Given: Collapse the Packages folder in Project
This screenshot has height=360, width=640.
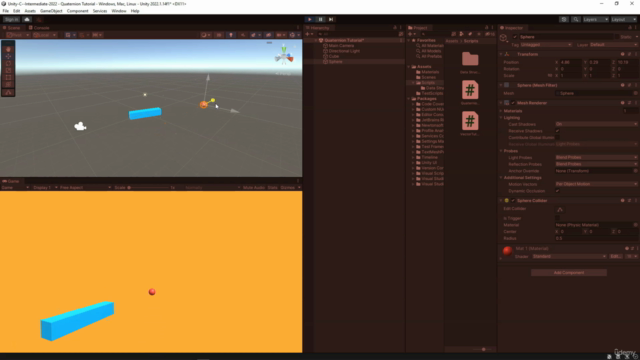Looking at the screenshot, I should click(x=409, y=99).
